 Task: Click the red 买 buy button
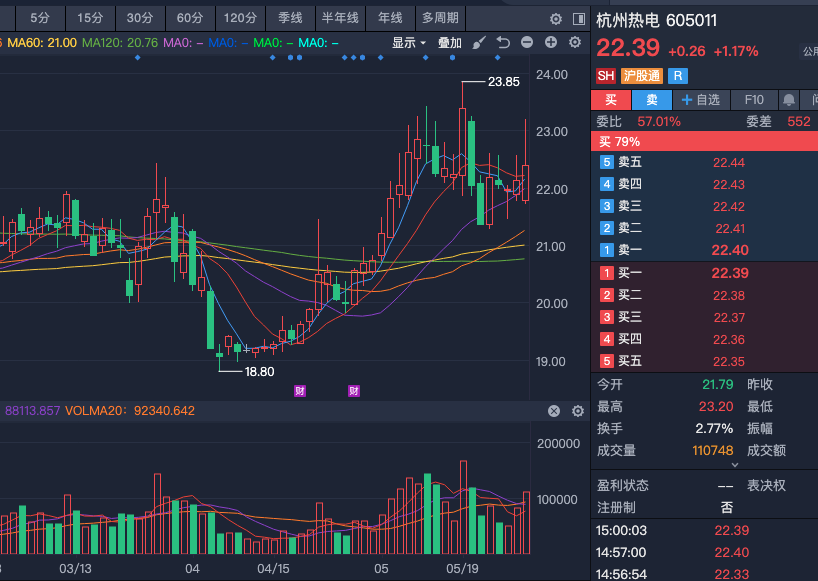tap(611, 100)
